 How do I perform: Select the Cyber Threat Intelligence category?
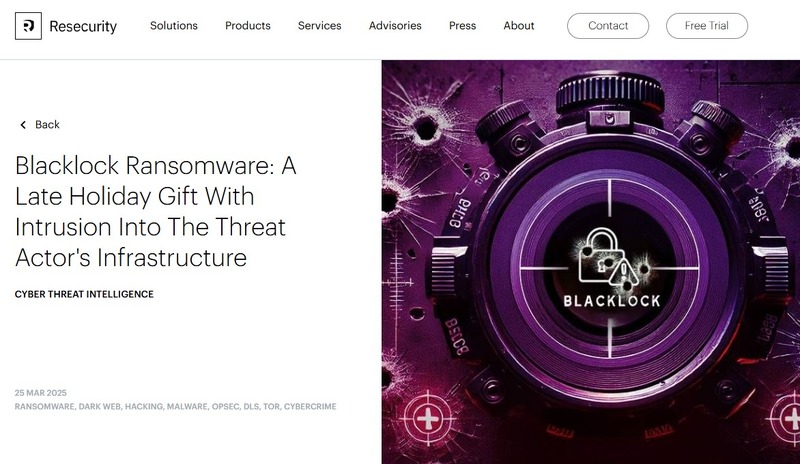pyautogui.click(x=84, y=294)
